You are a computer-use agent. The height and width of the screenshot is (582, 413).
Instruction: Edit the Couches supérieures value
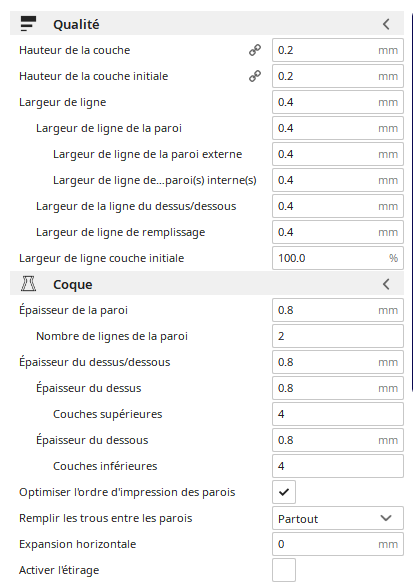(x=338, y=414)
